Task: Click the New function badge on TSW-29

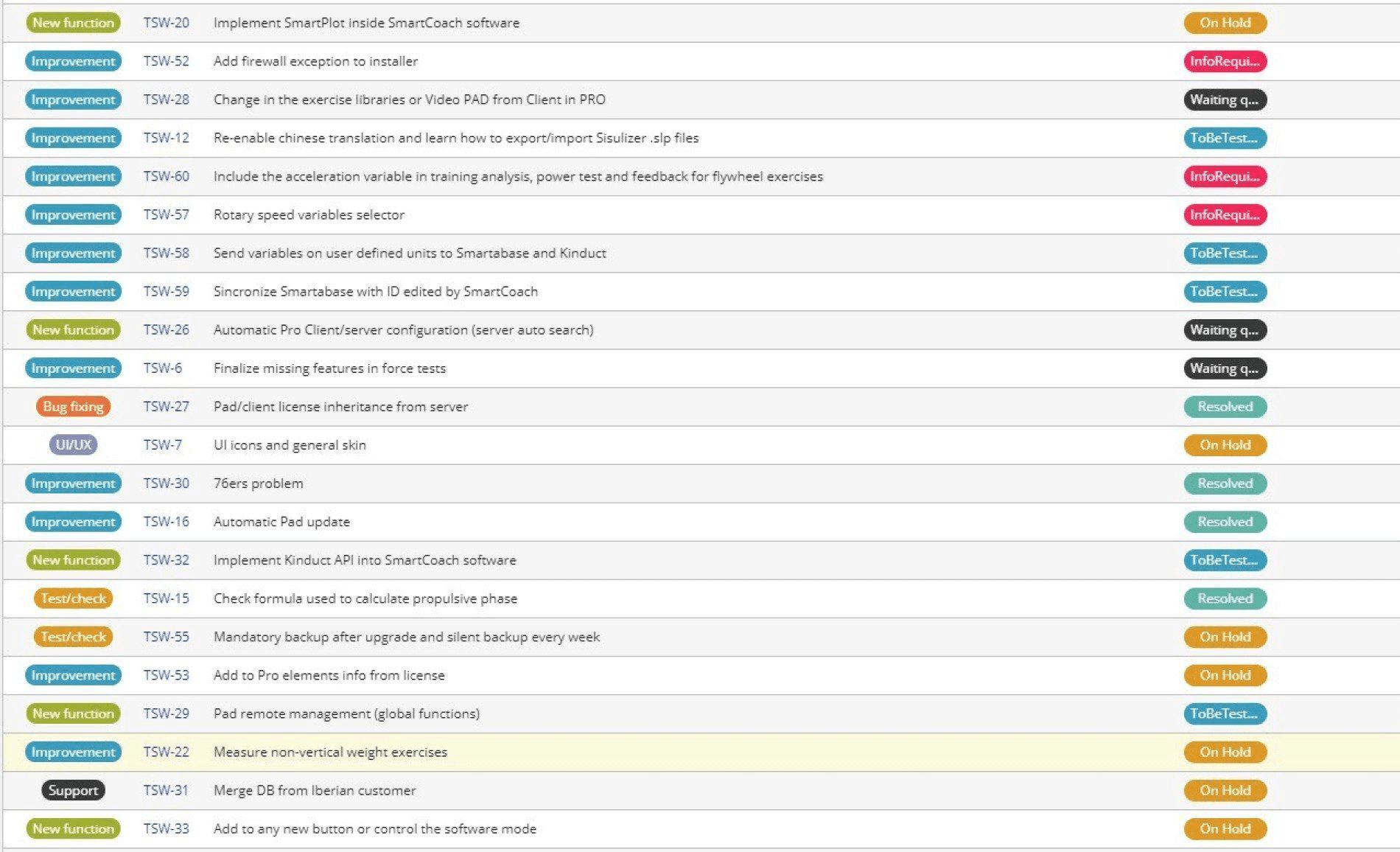Action: click(x=72, y=713)
